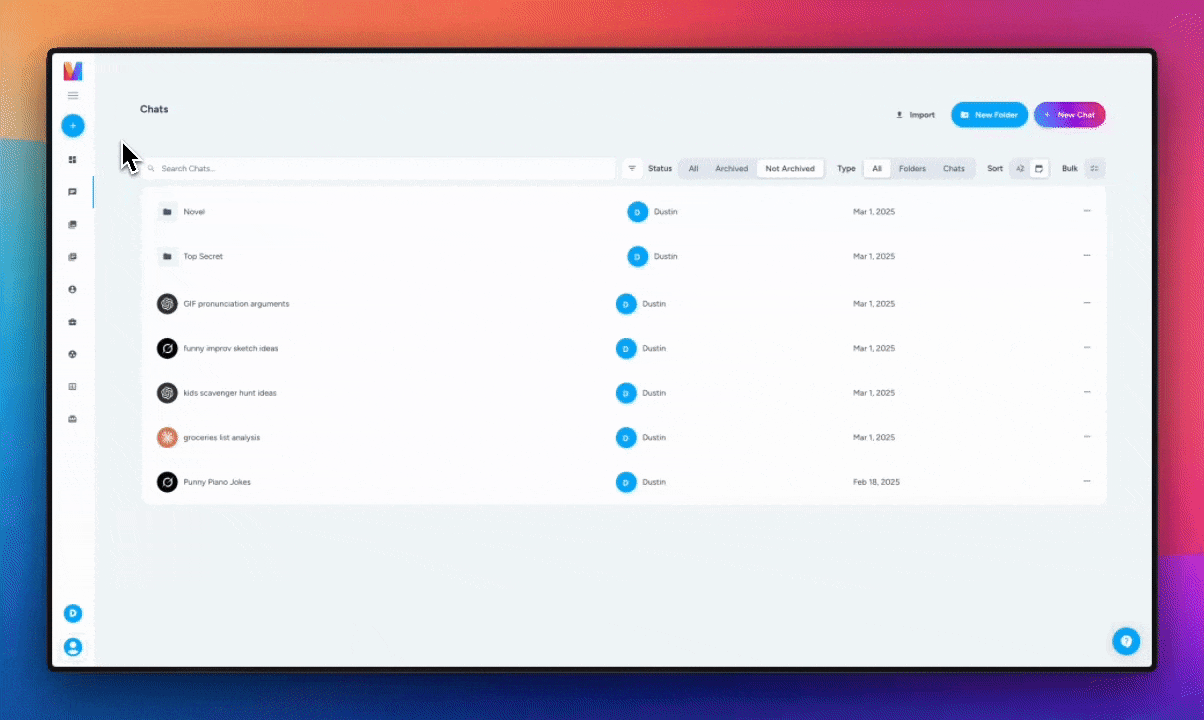Screen dimensions: 1204x720
Task: Click the model icon for GIF pronunciation arguments
Action: [167, 304]
